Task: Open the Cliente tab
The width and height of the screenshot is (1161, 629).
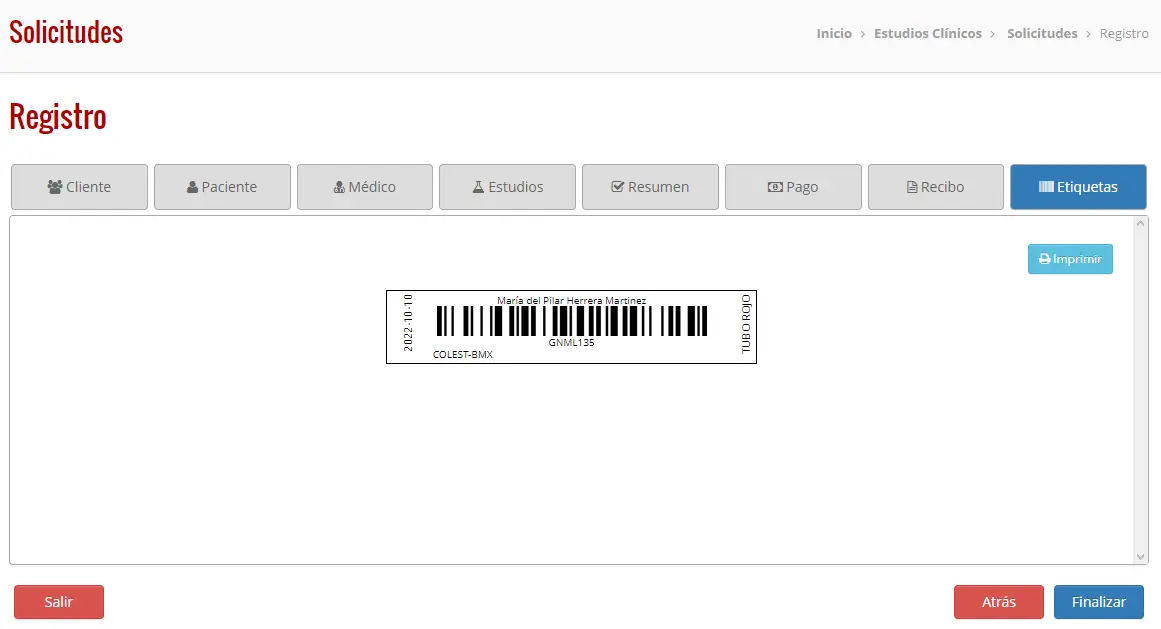Action: coord(79,187)
